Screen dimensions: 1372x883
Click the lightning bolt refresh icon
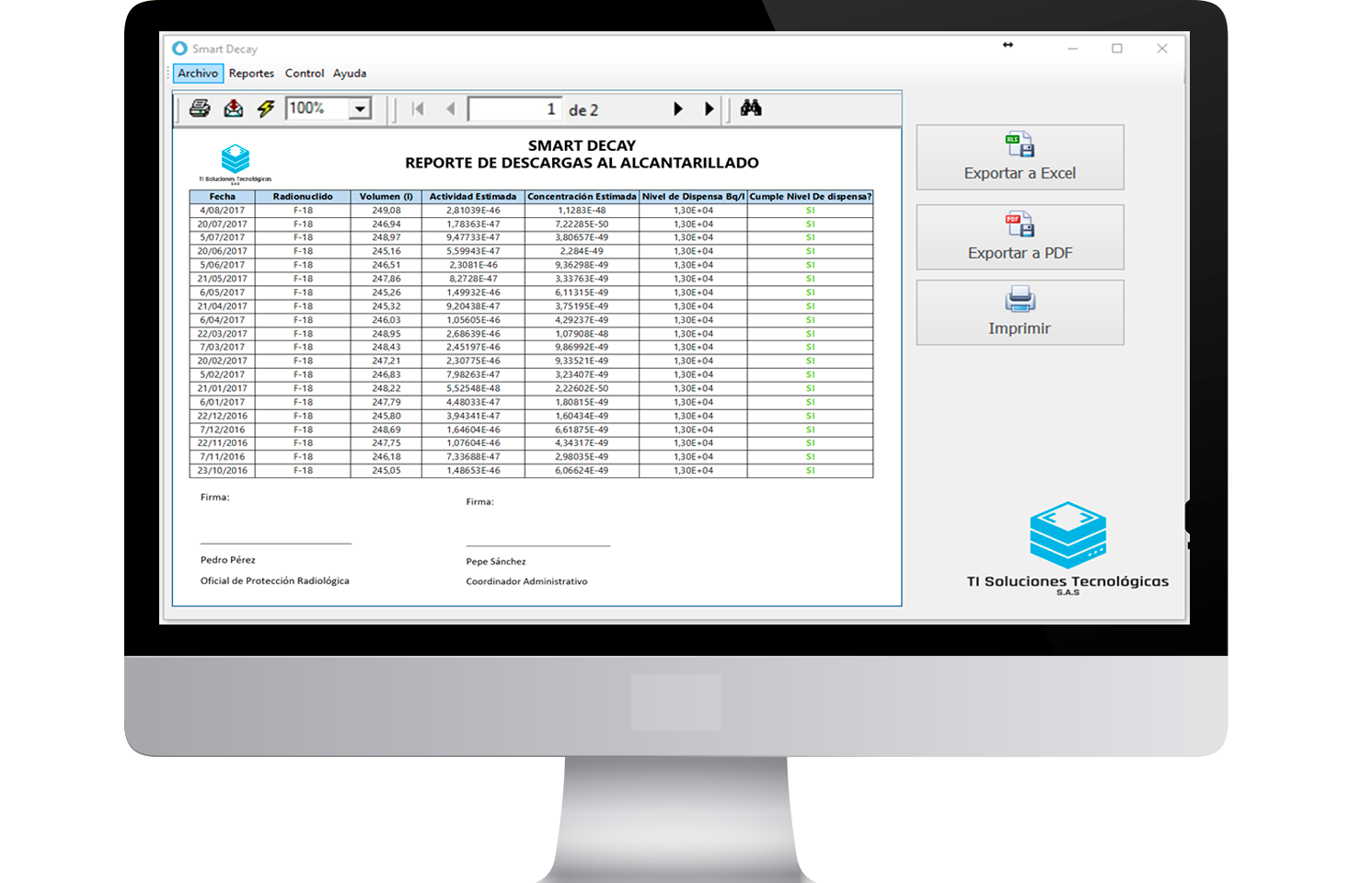point(266,109)
